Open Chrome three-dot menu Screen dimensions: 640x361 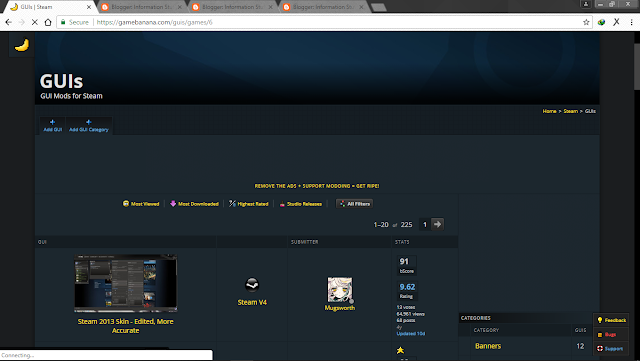(x=631, y=22)
